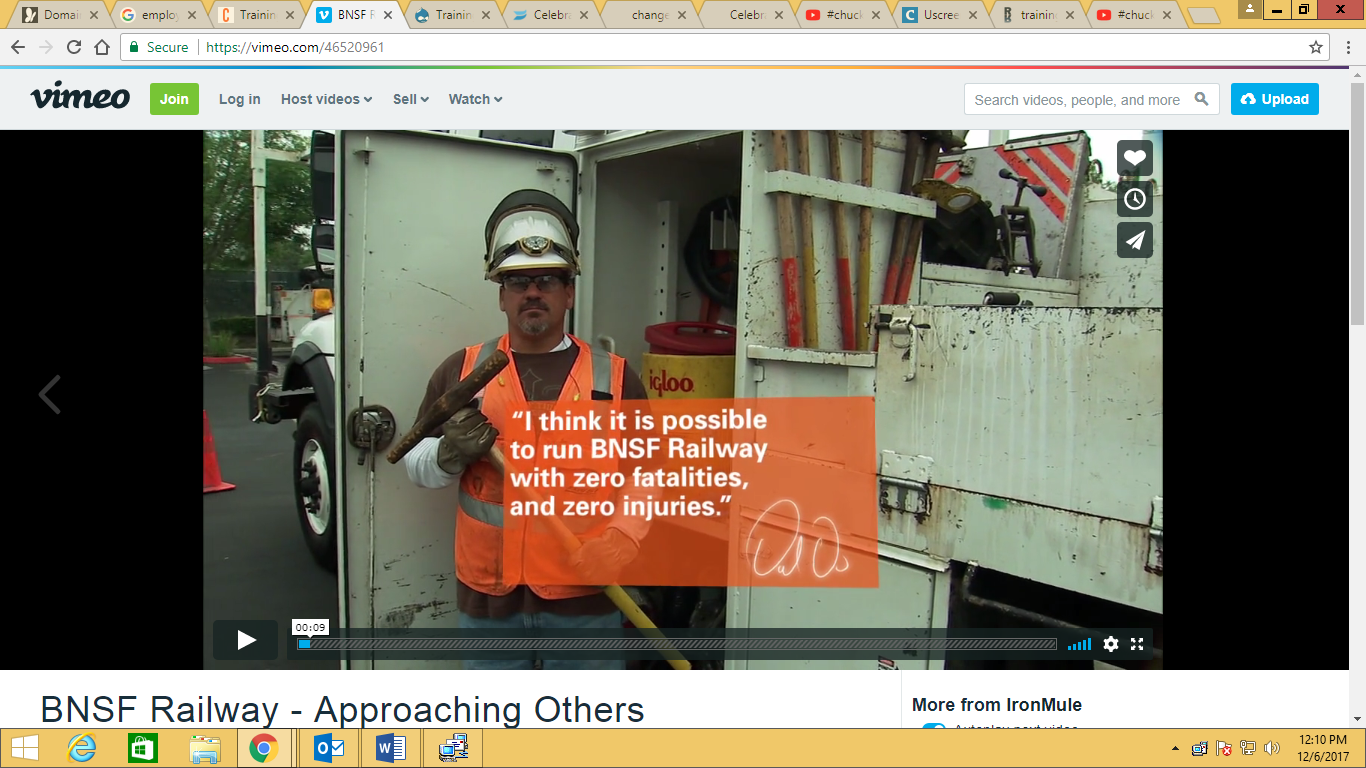Screen dimensions: 1366x768
Task: Seek along the video progress bar
Action: tap(677, 644)
